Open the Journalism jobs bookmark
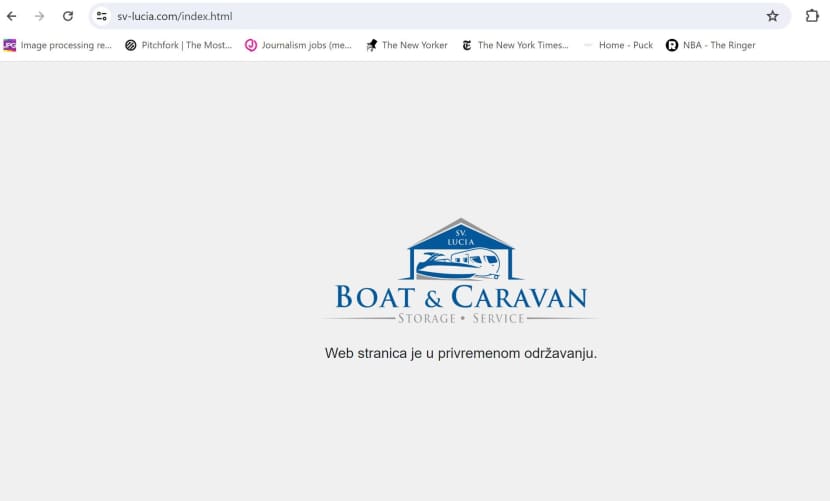The width and height of the screenshot is (830, 501). point(298,45)
